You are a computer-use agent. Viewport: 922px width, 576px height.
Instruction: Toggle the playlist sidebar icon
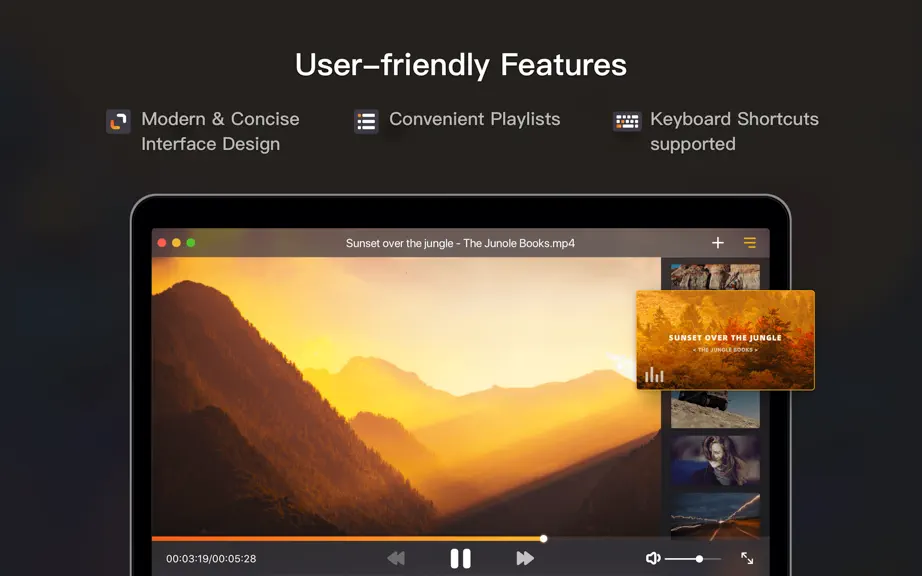750,243
